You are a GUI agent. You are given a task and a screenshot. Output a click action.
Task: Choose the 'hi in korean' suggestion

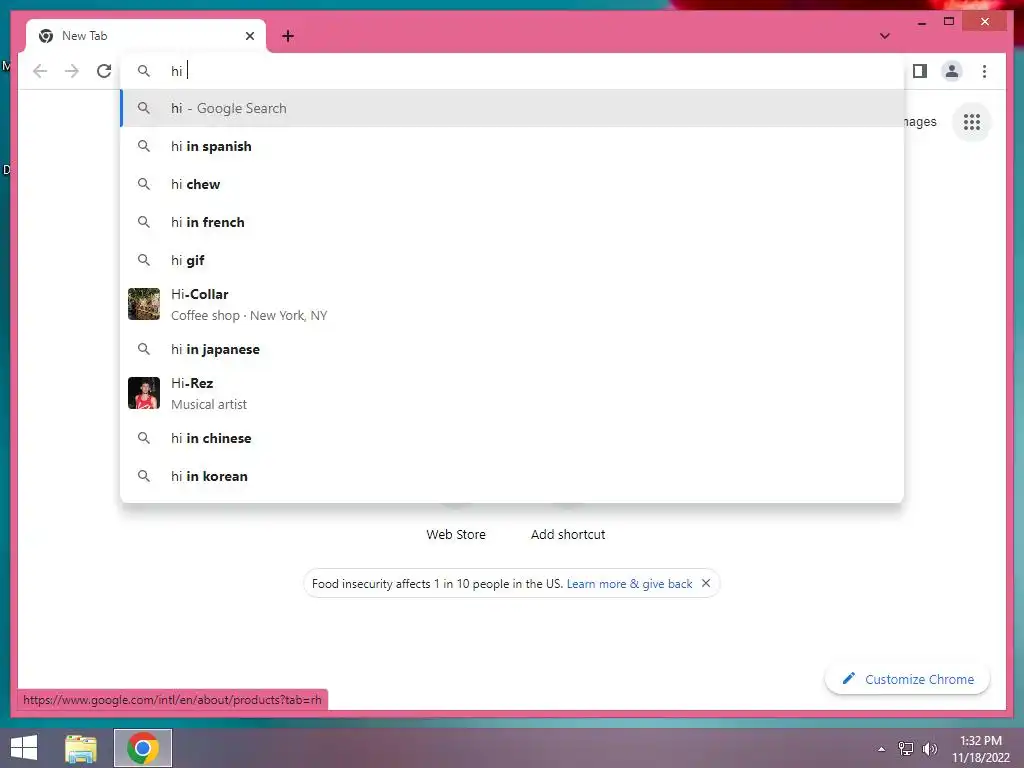tap(513, 476)
